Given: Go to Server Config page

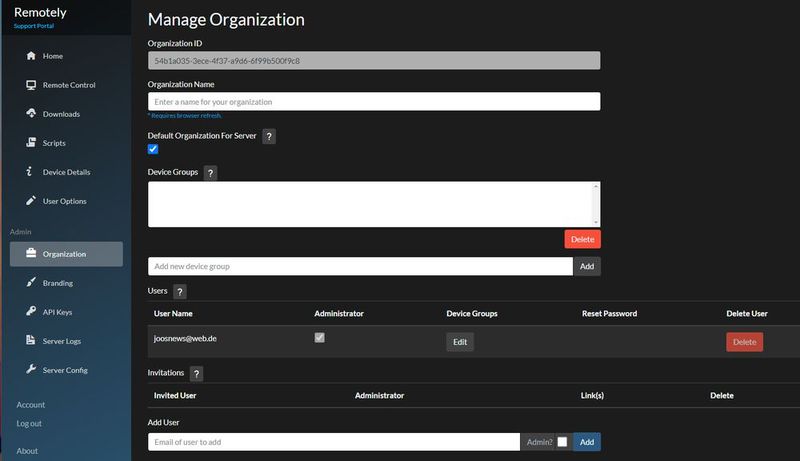Looking at the screenshot, I should pos(65,370).
